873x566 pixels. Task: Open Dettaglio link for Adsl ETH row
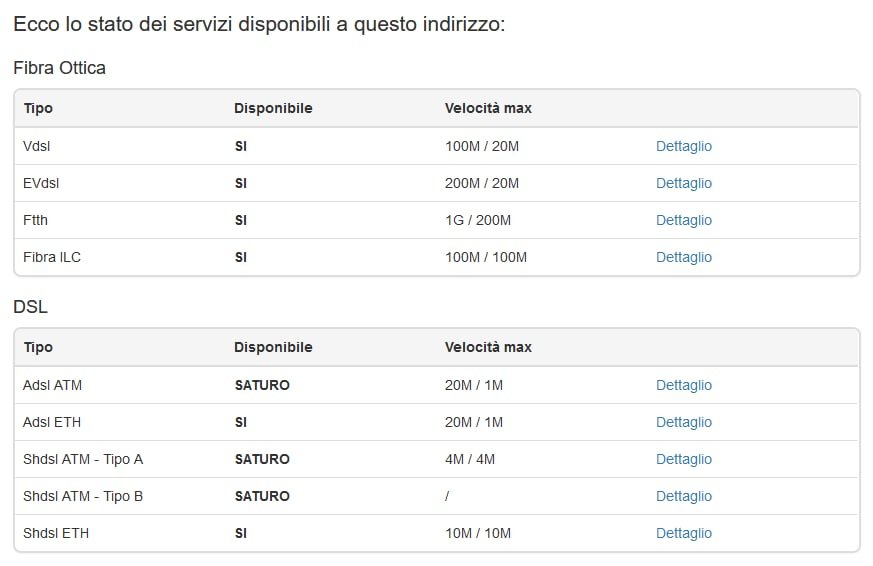click(x=684, y=422)
